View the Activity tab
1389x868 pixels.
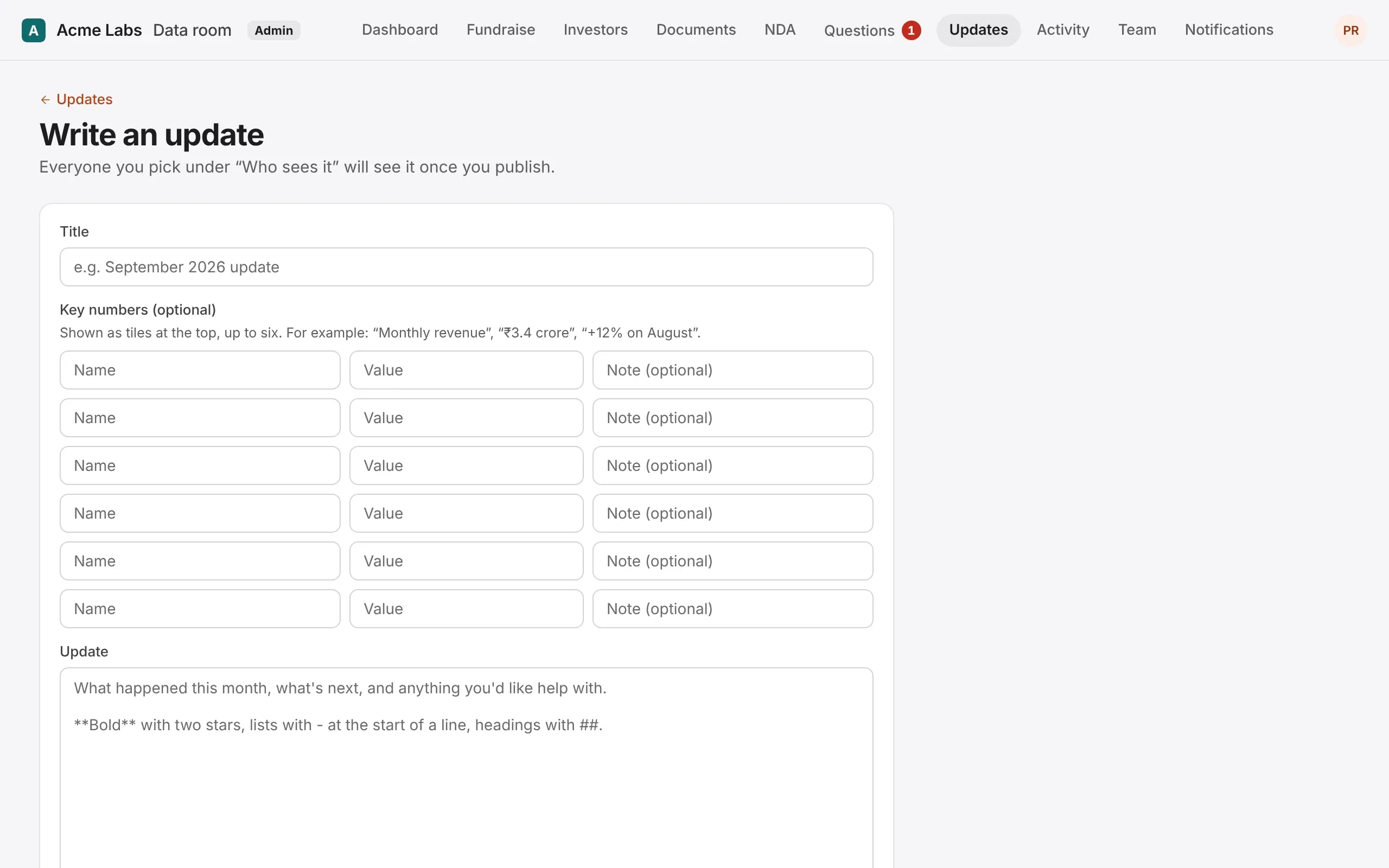(1062, 30)
